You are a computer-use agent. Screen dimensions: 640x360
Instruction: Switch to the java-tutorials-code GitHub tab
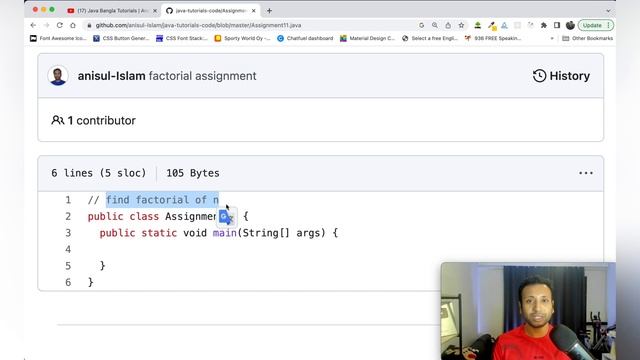click(211, 11)
